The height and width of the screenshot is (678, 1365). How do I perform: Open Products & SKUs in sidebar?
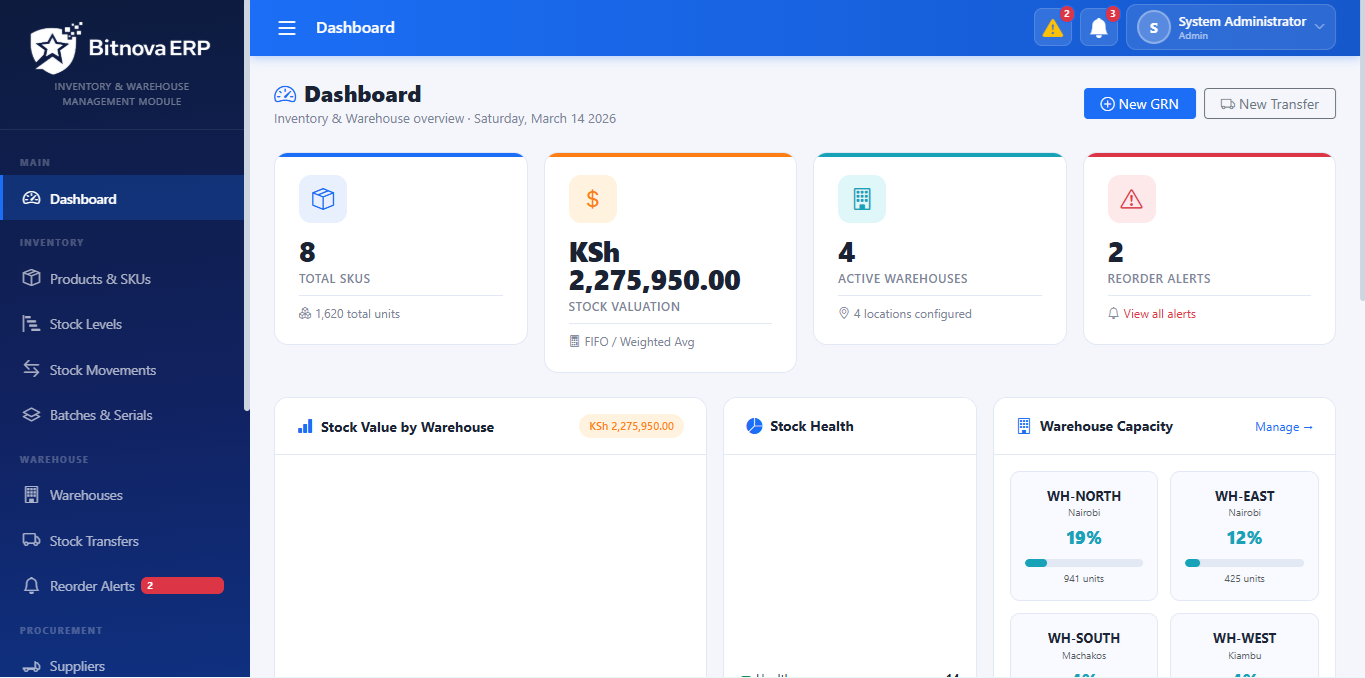pos(122,279)
